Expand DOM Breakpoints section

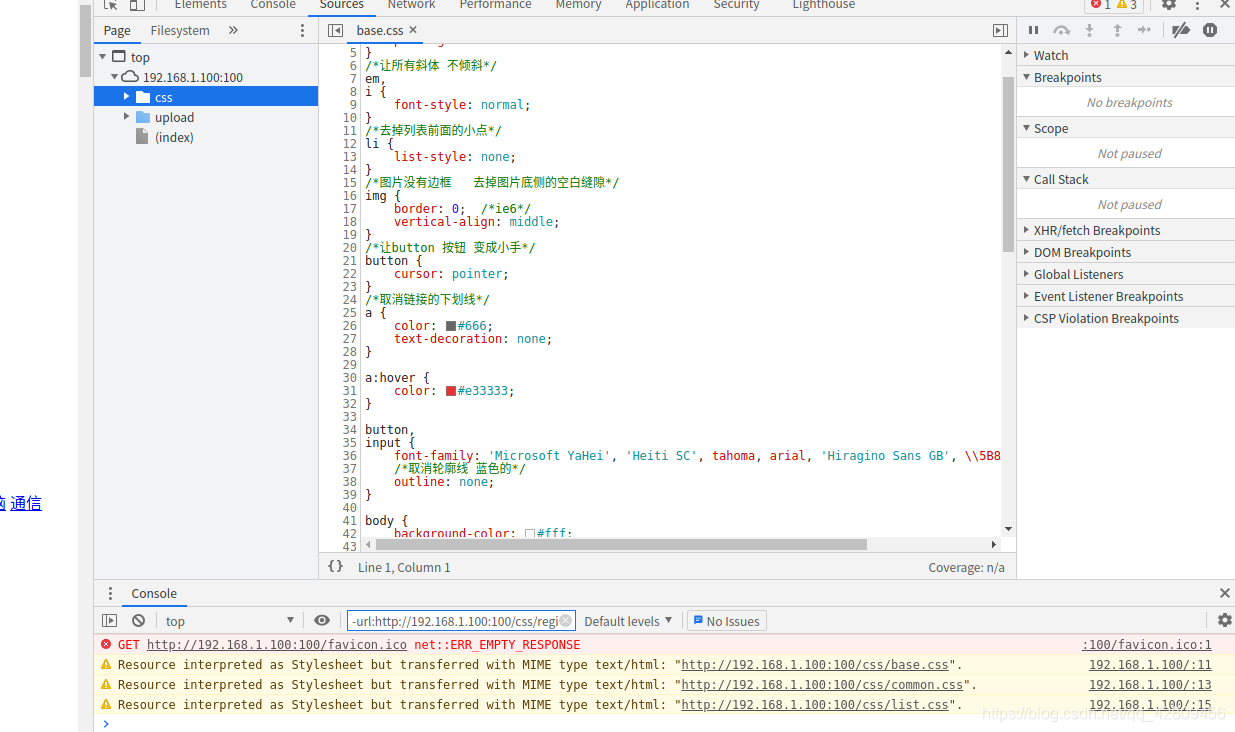(x=1126, y=252)
